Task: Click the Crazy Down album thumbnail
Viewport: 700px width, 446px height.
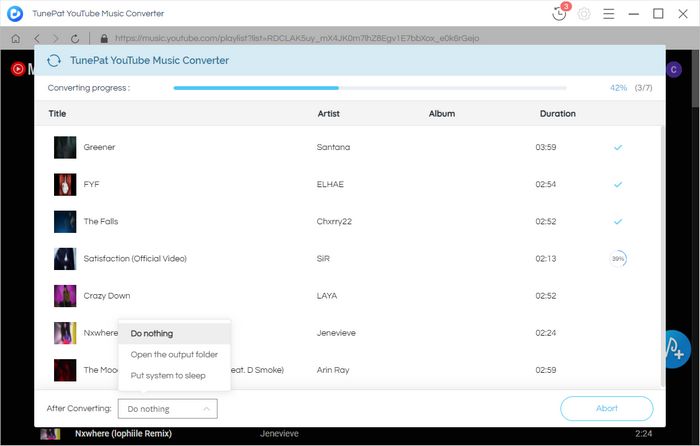Action: pyautogui.click(x=65, y=296)
